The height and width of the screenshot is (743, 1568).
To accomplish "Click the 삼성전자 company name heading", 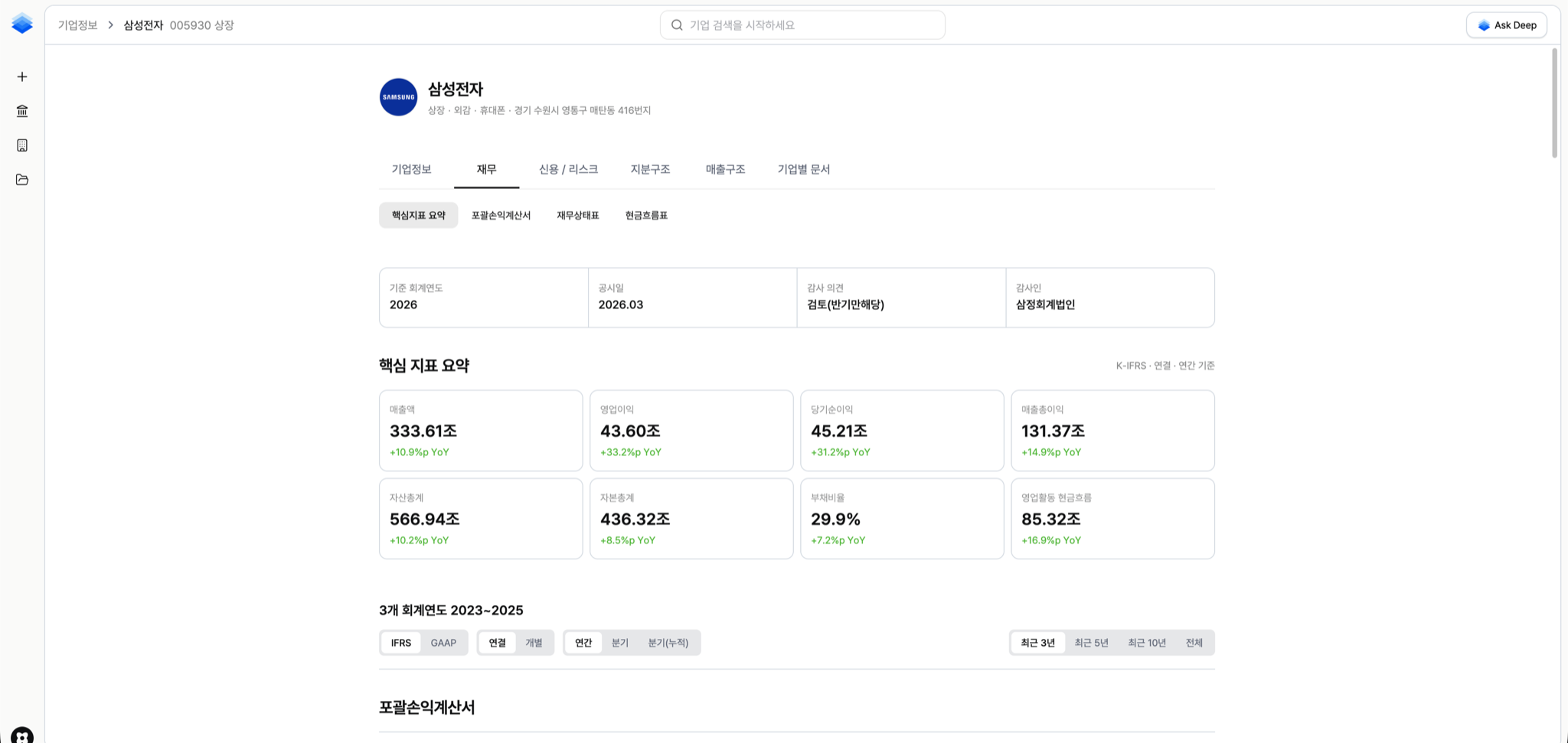I will point(456,89).
